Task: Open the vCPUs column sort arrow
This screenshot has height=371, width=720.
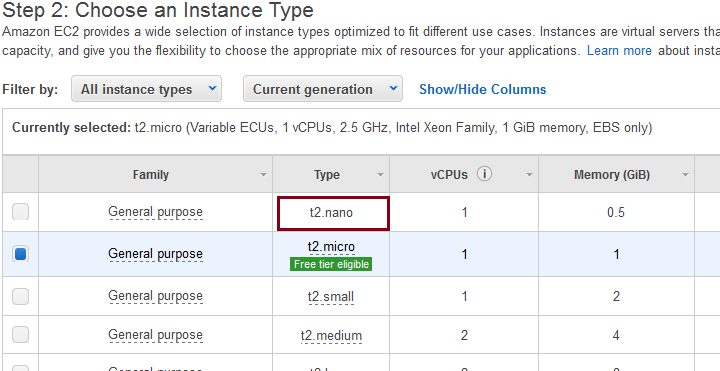Action: tap(529, 175)
